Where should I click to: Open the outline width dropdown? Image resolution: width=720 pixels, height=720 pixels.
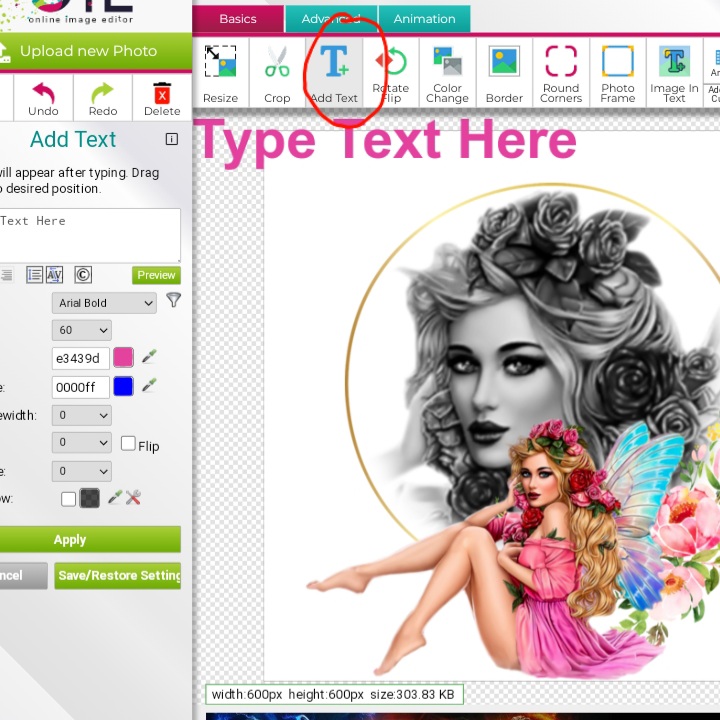pyautogui.click(x=82, y=416)
